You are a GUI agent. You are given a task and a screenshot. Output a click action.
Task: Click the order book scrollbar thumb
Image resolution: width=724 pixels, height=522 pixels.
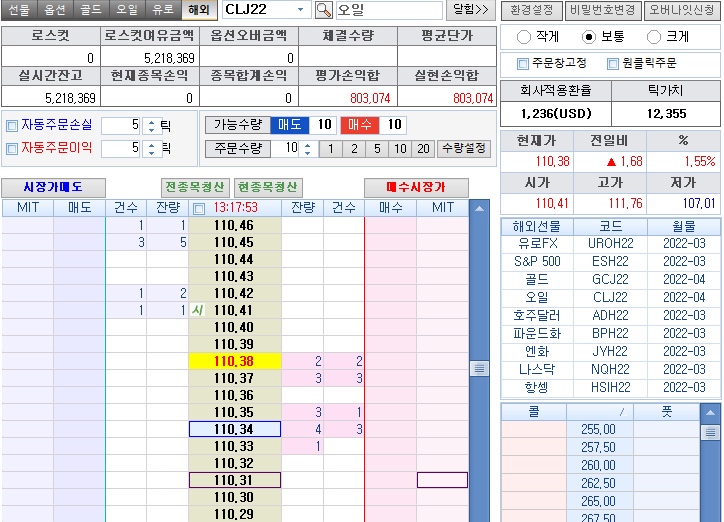tap(480, 368)
